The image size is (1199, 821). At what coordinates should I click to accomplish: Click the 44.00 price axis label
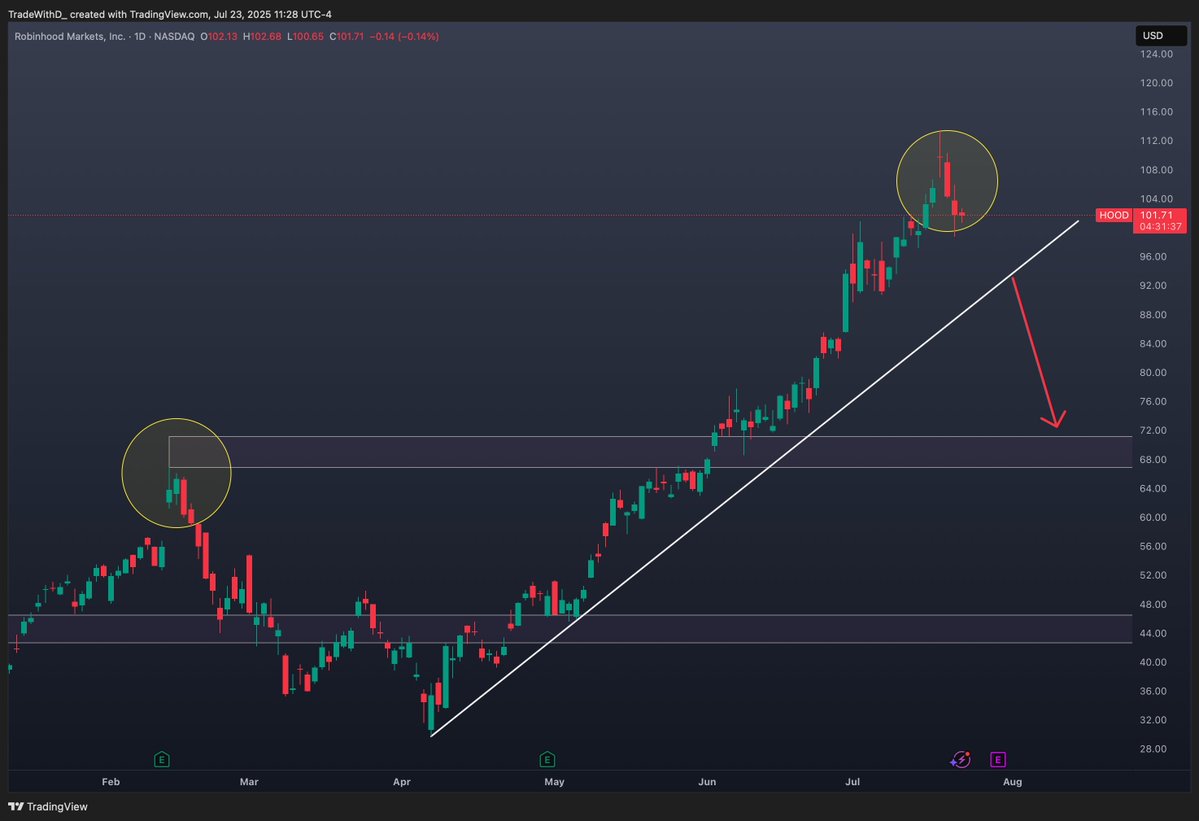1153,633
